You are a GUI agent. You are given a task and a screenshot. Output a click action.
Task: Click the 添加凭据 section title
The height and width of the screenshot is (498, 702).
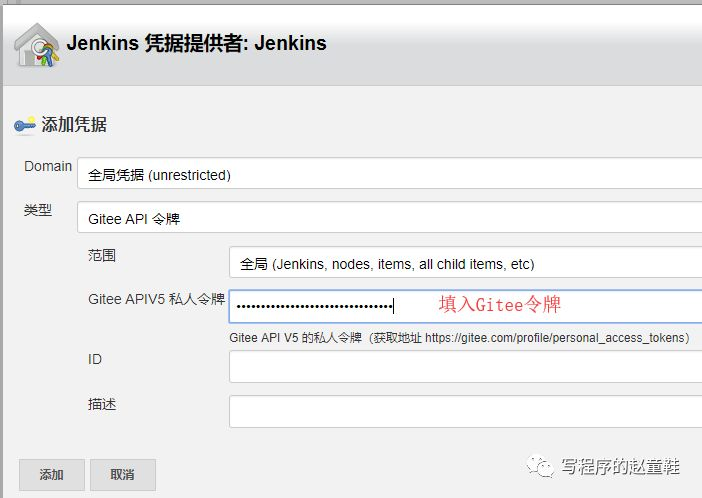[x=74, y=124]
